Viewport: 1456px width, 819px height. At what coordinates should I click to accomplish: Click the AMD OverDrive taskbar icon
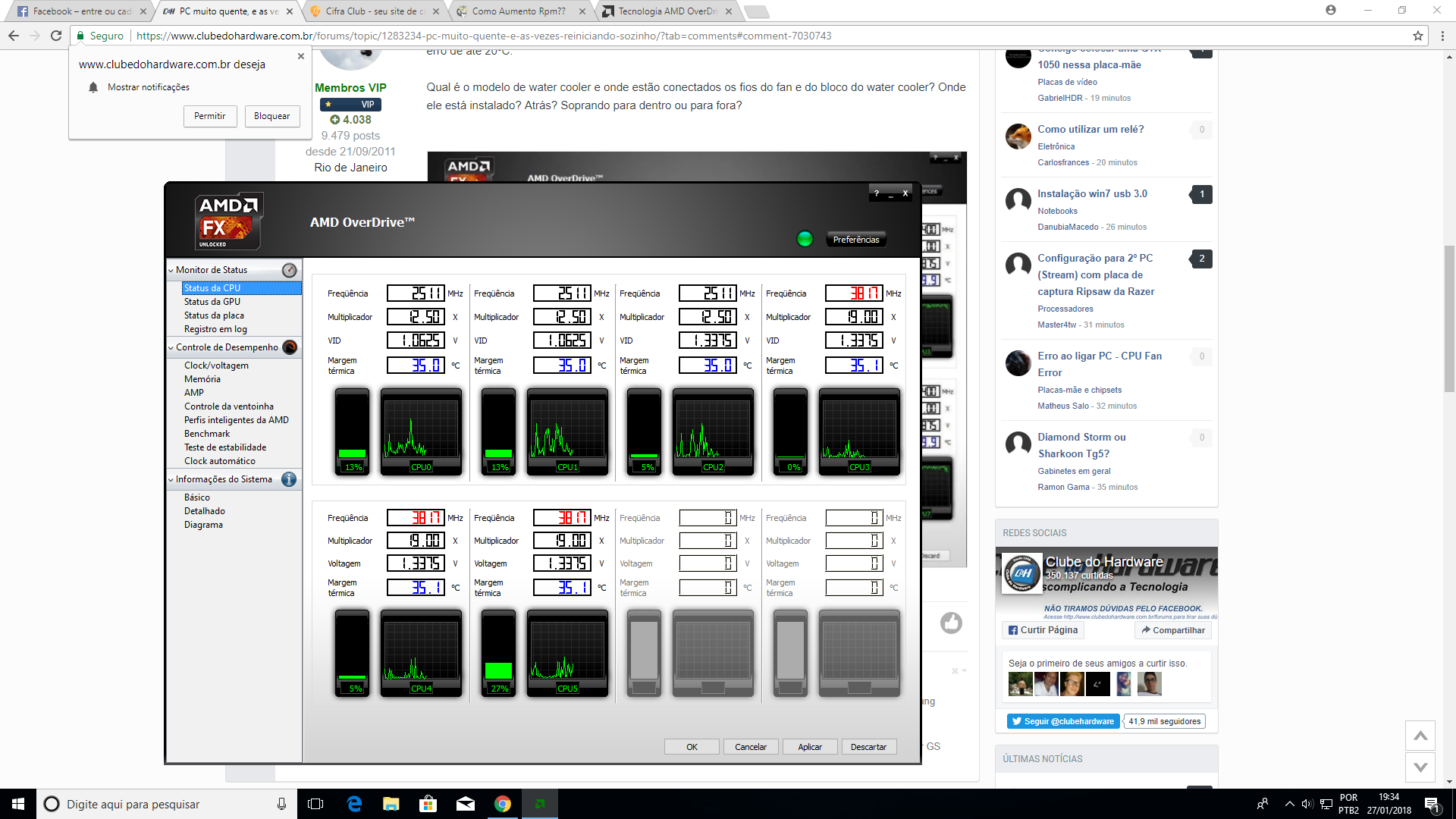coord(540,804)
